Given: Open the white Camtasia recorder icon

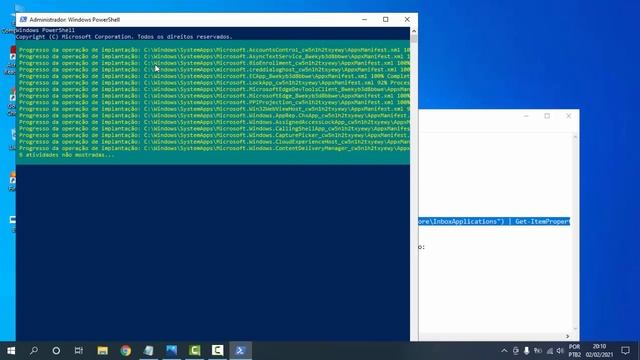Looking at the screenshot, I should (218, 351).
